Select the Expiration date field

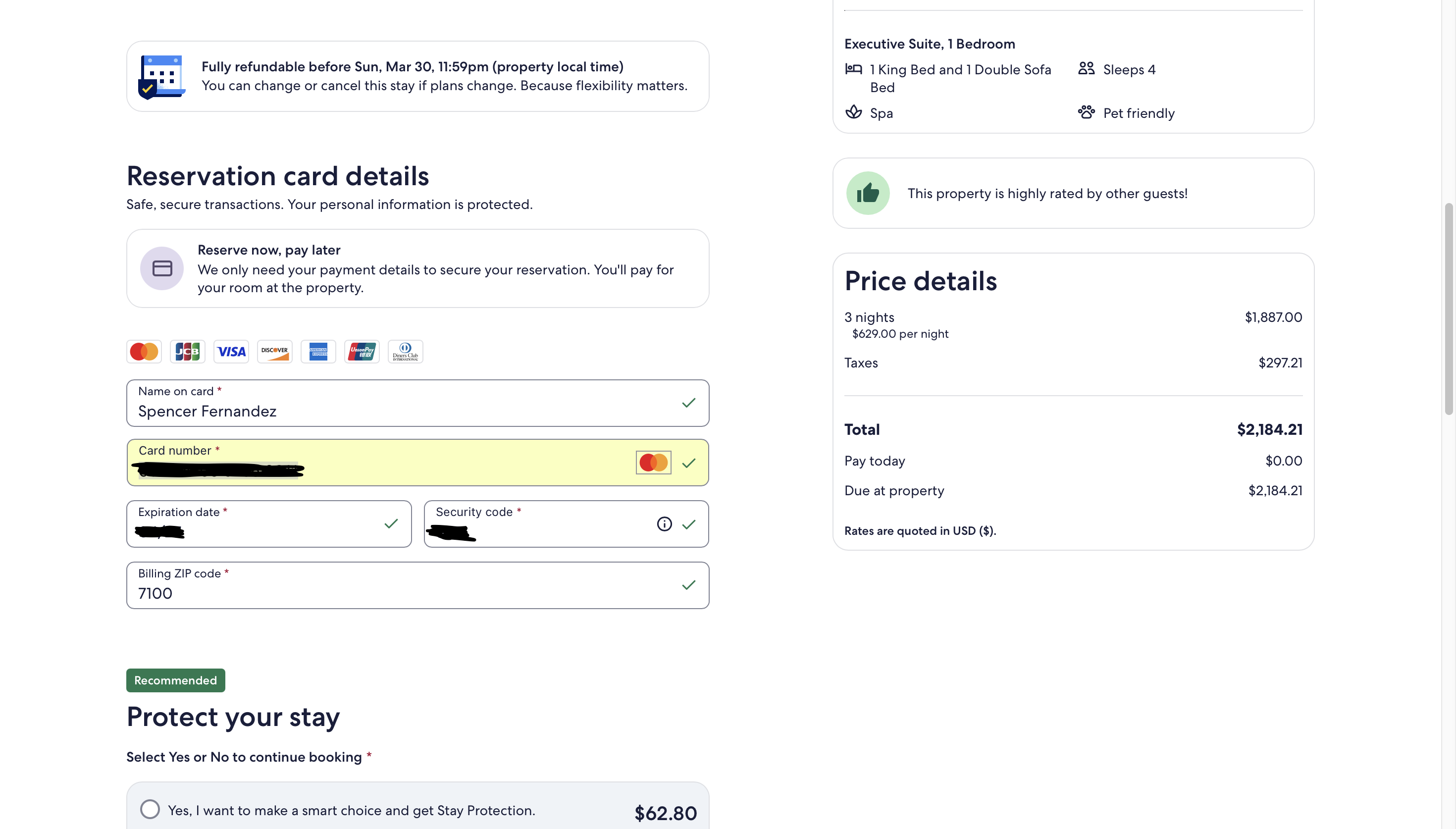click(268, 524)
